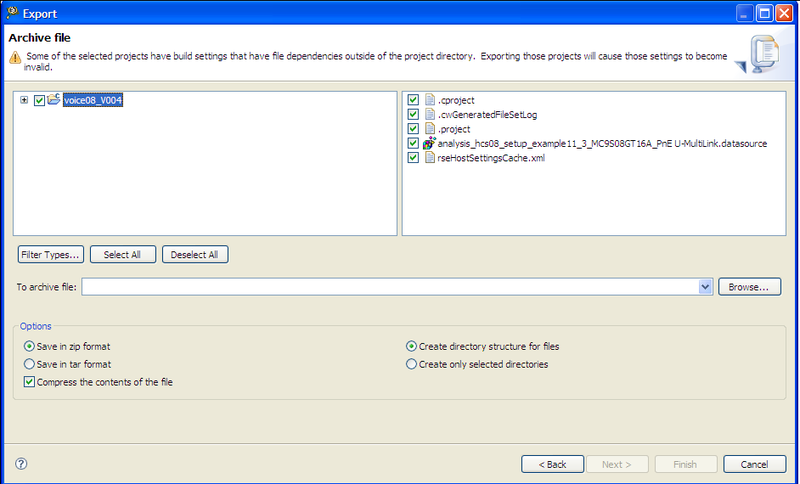800x484 pixels.
Task: Select Save in zip format
Action: (x=29, y=346)
